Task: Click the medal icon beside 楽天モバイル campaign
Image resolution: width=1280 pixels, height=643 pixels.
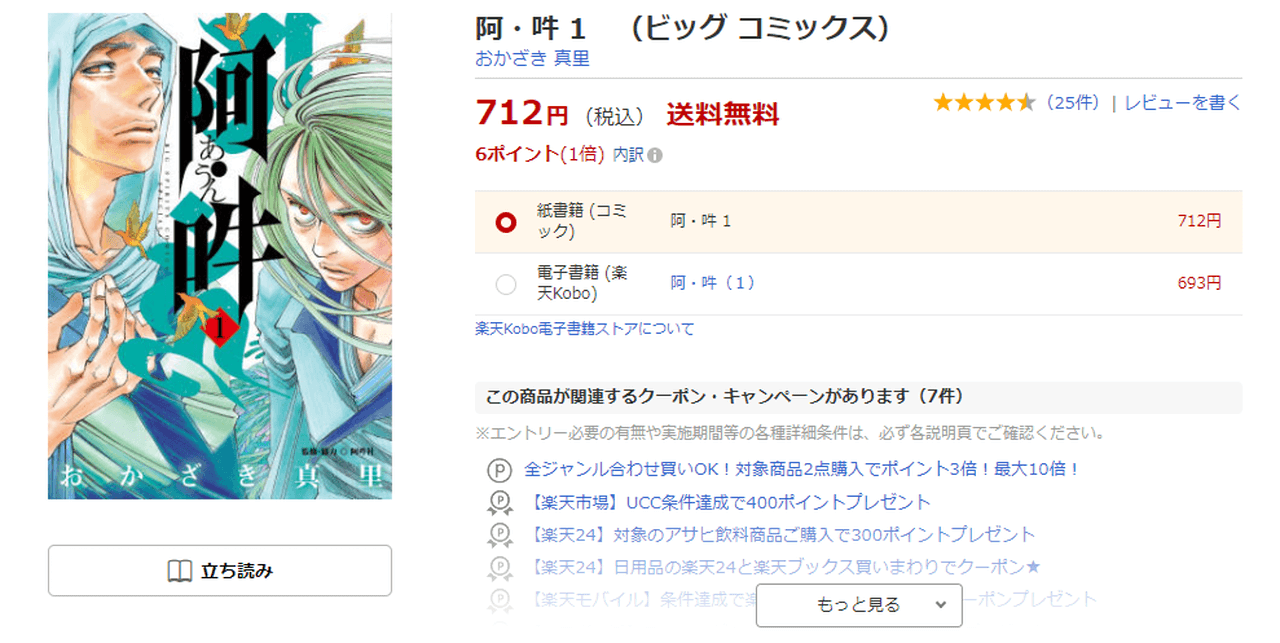Action: (498, 600)
